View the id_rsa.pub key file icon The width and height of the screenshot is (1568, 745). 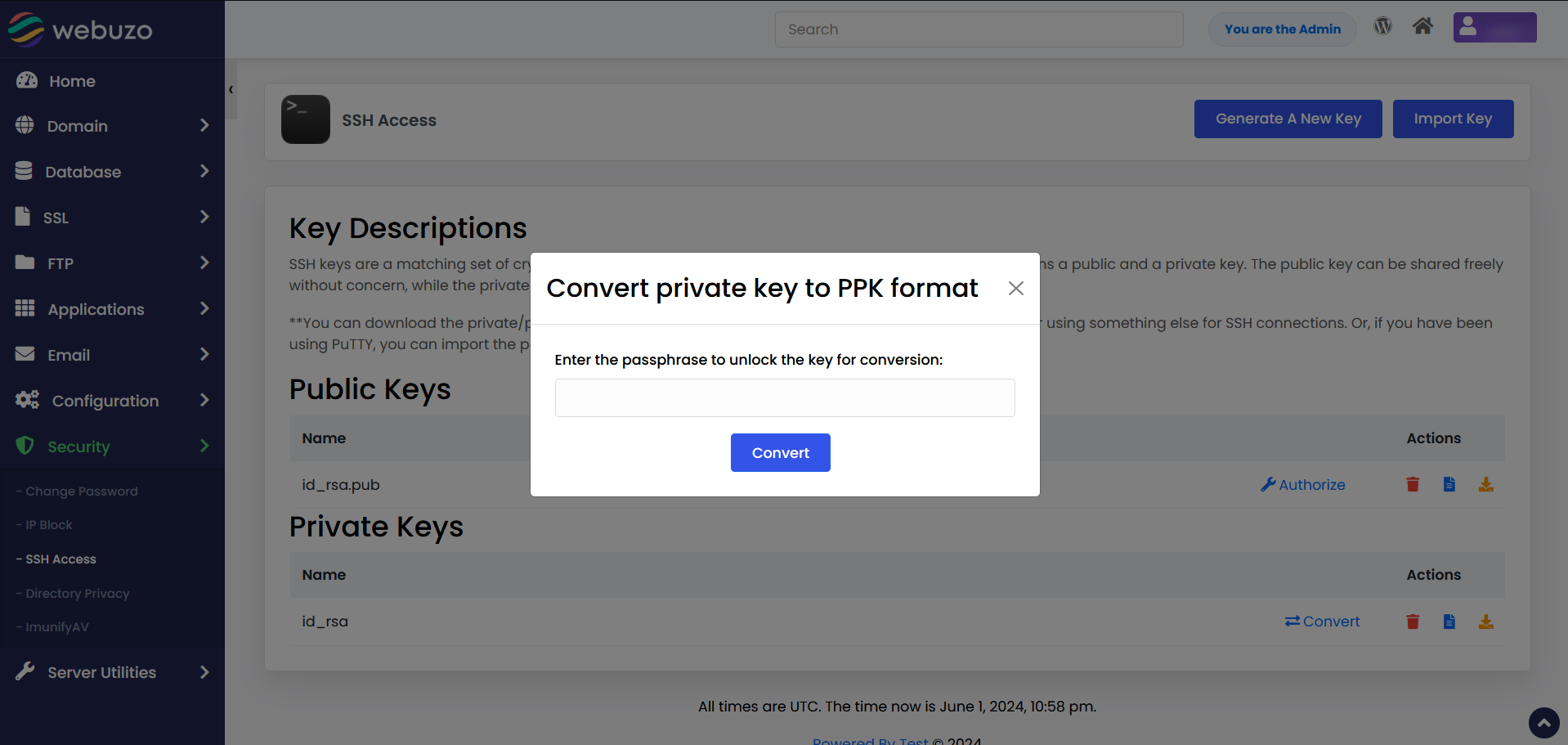pos(1449,484)
